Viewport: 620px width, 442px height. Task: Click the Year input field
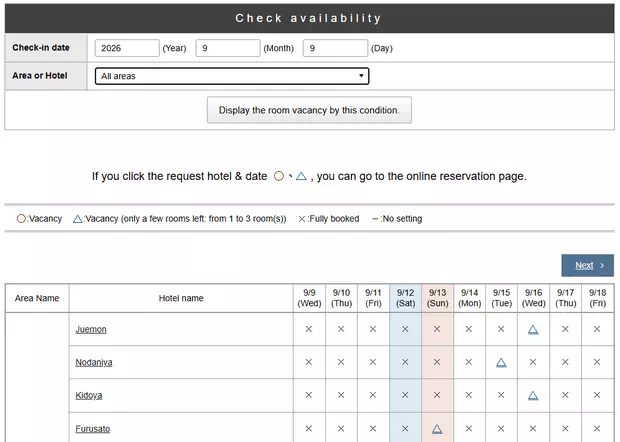(127, 48)
